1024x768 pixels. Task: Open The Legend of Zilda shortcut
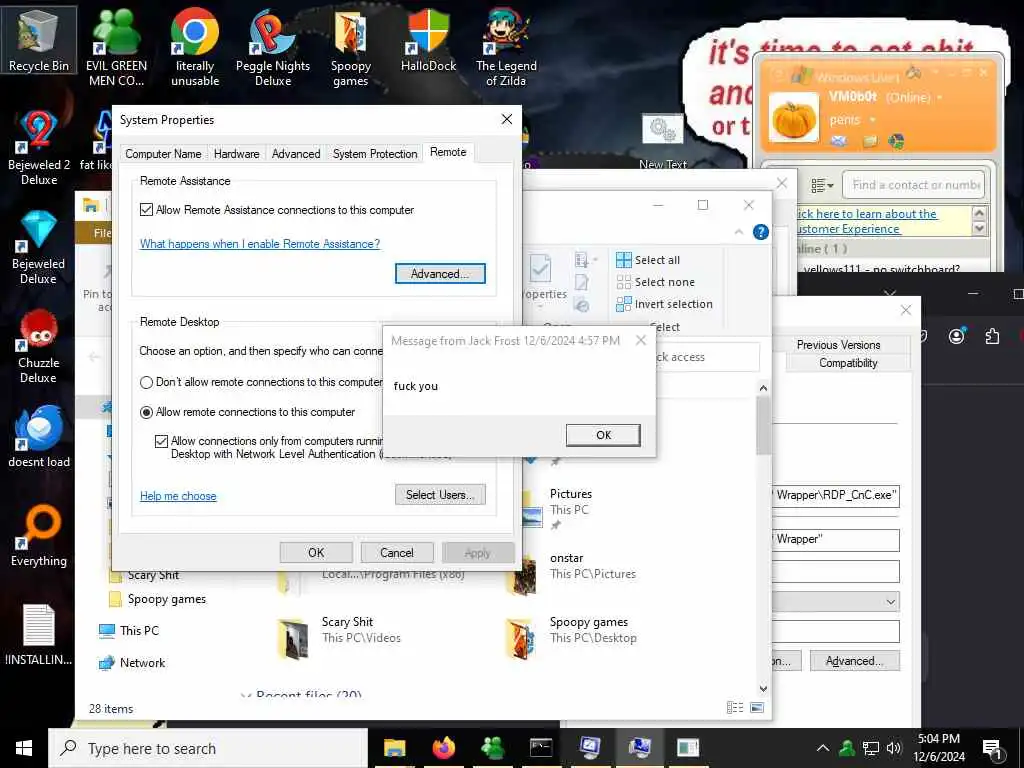pos(506,47)
